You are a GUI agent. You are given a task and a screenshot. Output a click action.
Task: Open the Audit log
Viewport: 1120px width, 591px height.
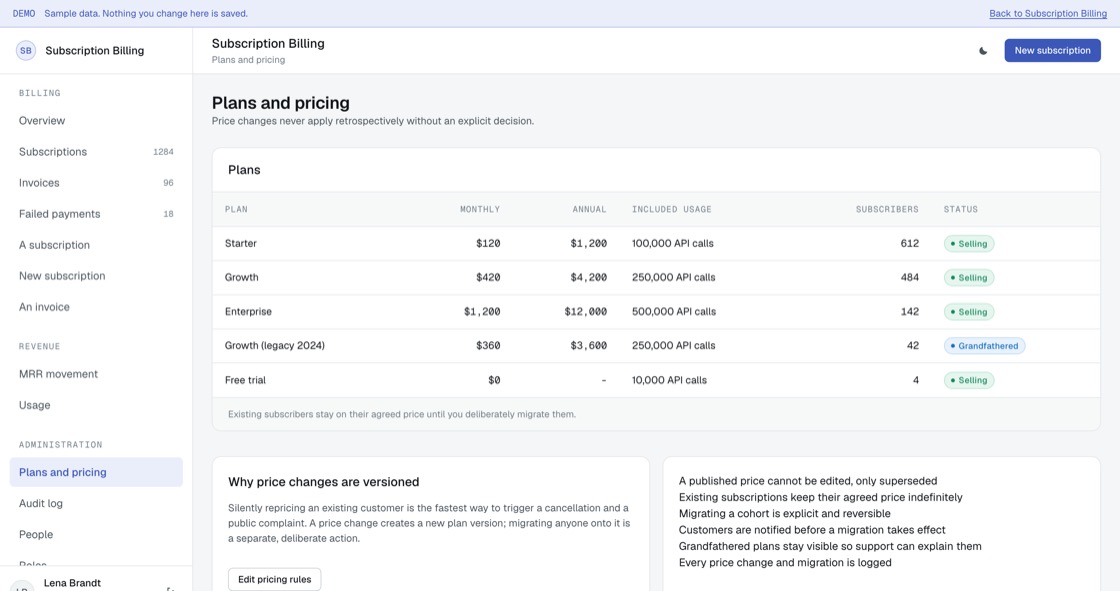click(x=96, y=503)
